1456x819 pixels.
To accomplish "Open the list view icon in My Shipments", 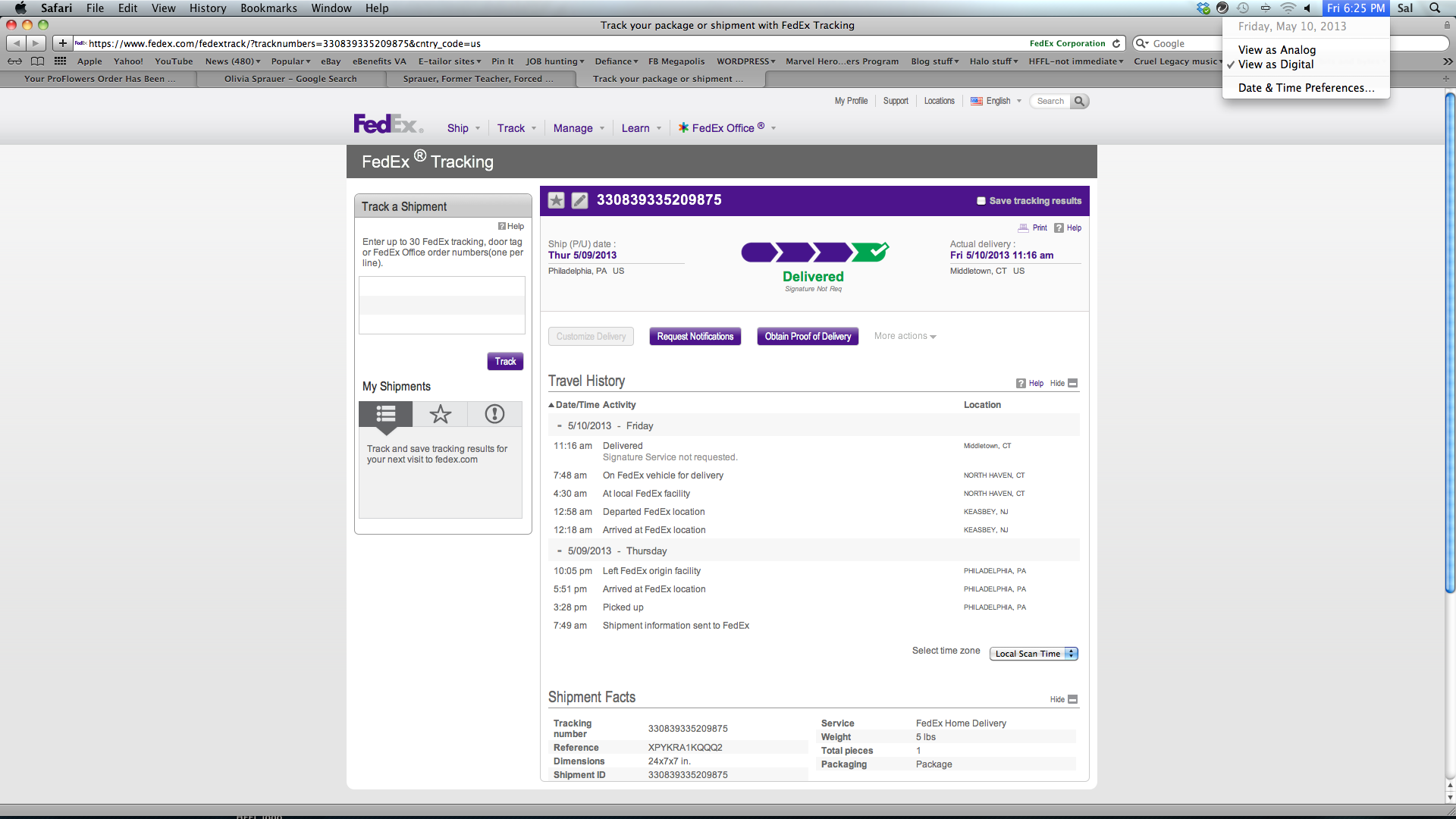I will 386,414.
